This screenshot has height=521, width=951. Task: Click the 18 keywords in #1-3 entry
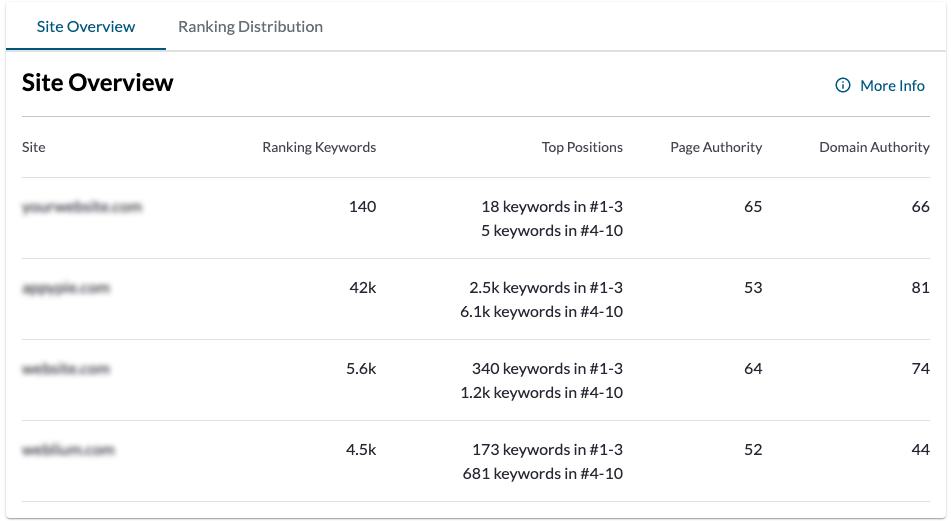(x=552, y=207)
